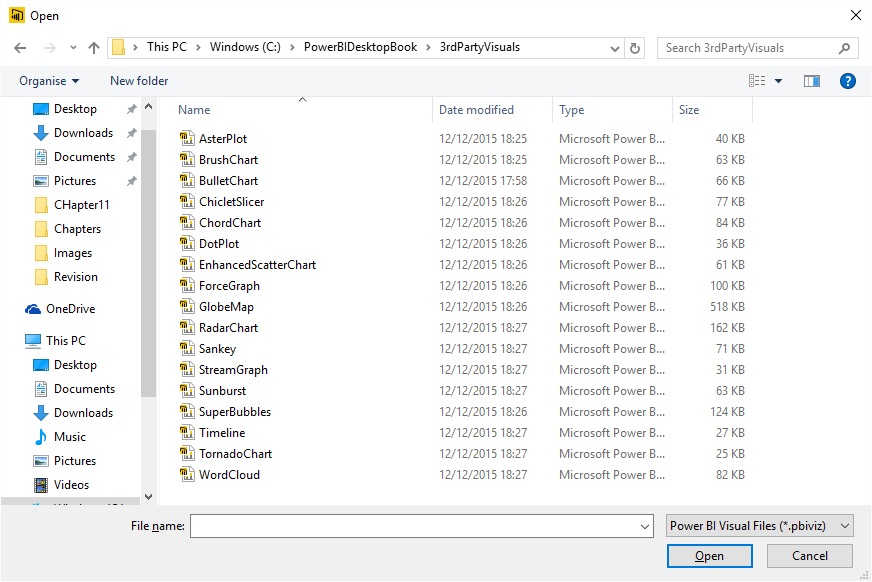The image size is (872, 582).
Task: Go up one folder level
Action: coord(94,48)
